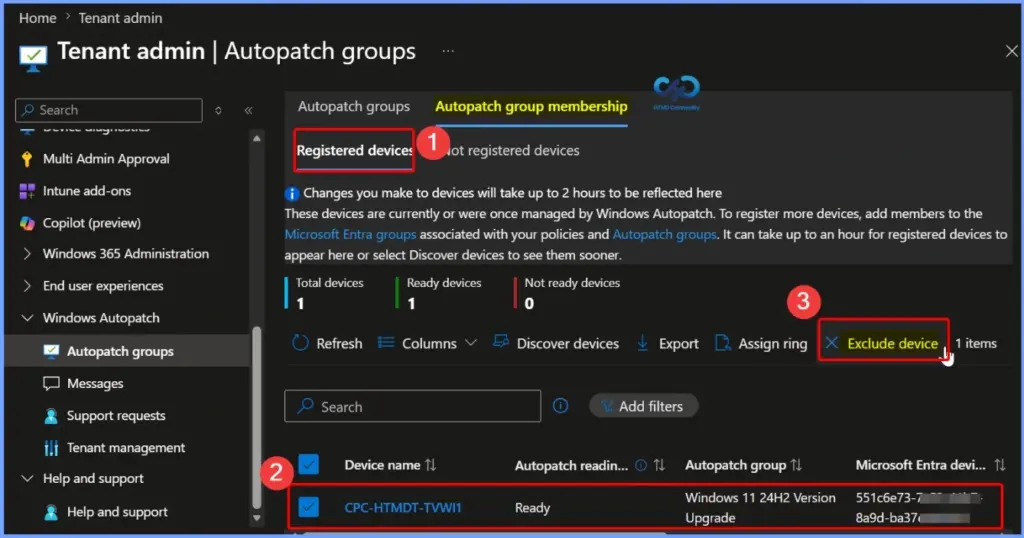Viewport: 1024px width, 538px height.
Task: Open the Autopatch groups tab
Action: pos(353,106)
